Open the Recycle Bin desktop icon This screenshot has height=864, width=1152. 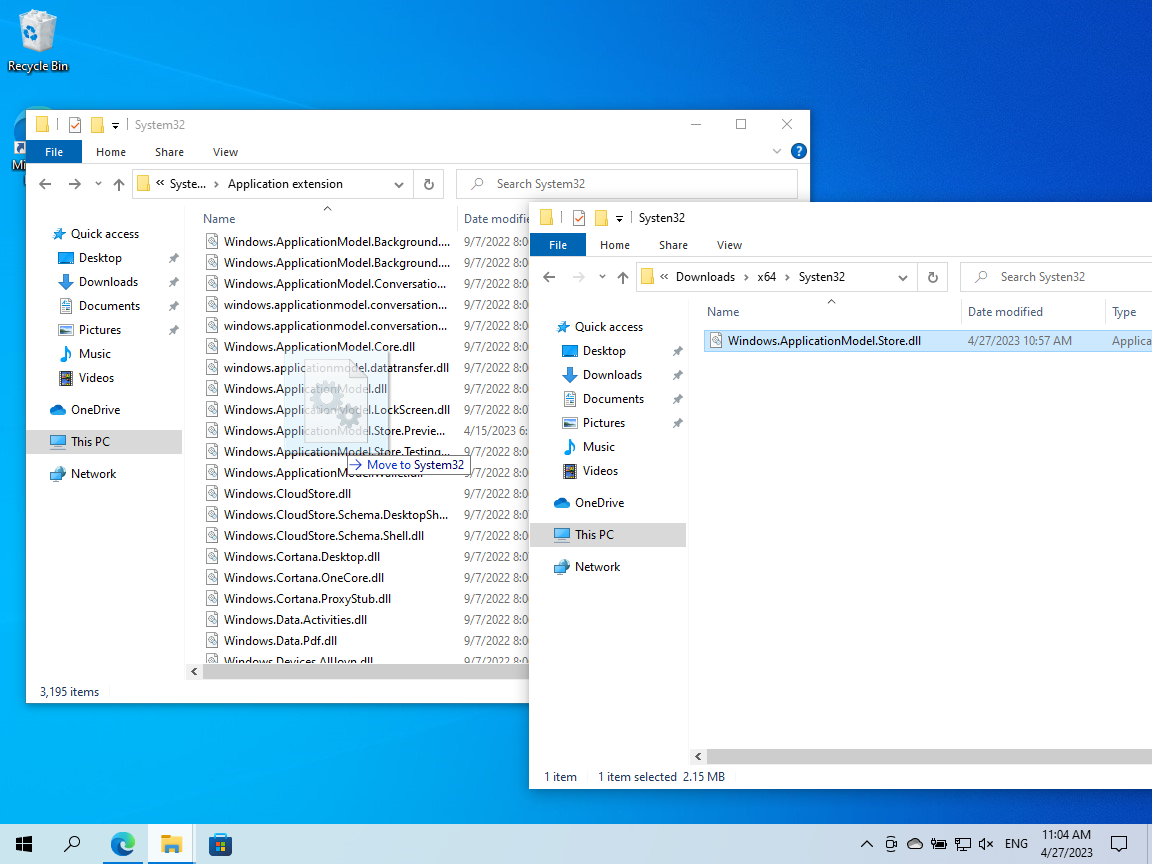37,42
